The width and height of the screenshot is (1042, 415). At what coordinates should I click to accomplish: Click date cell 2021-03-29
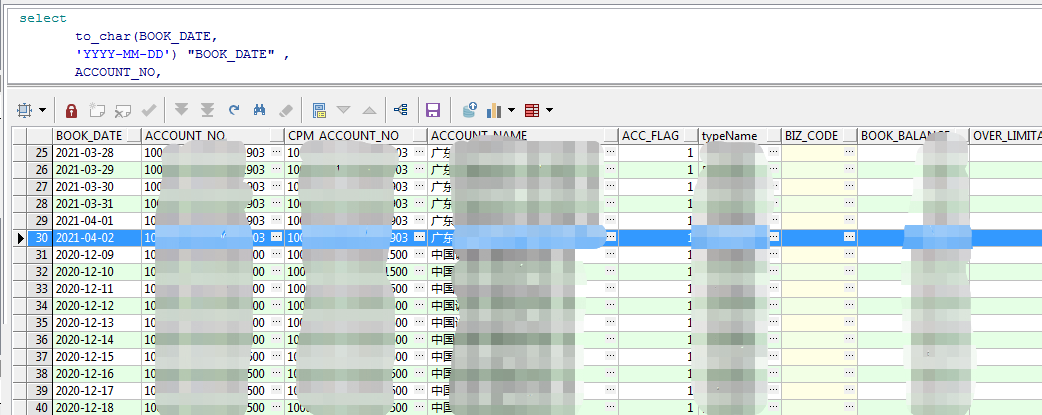click(x=97, y=170)
